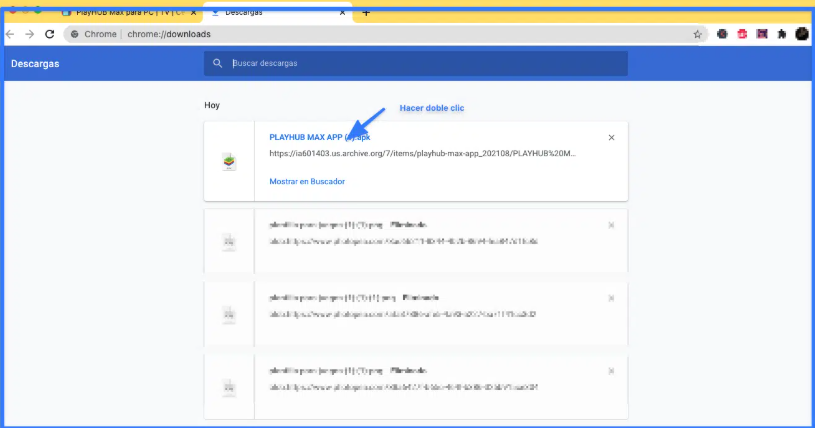Click the back navigation arrow
Screen dimensions: 815x428
pos(10,34)
